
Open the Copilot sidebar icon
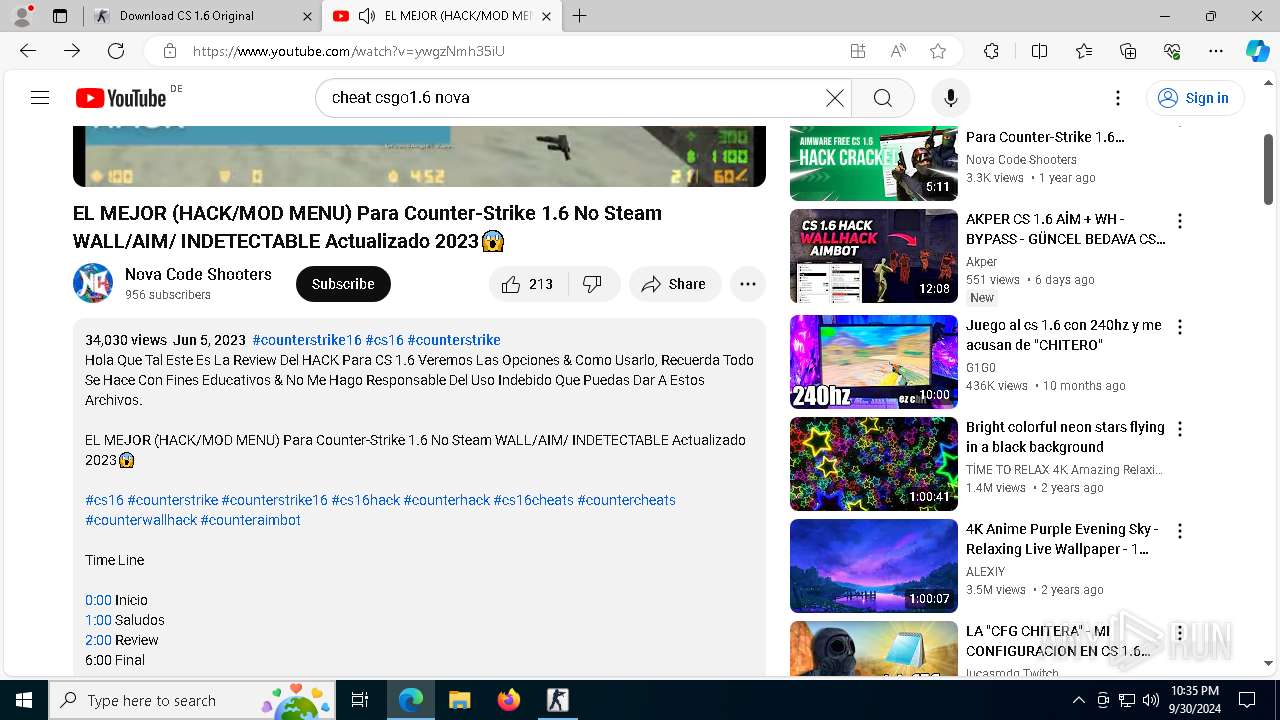[x=1257, y=51]
